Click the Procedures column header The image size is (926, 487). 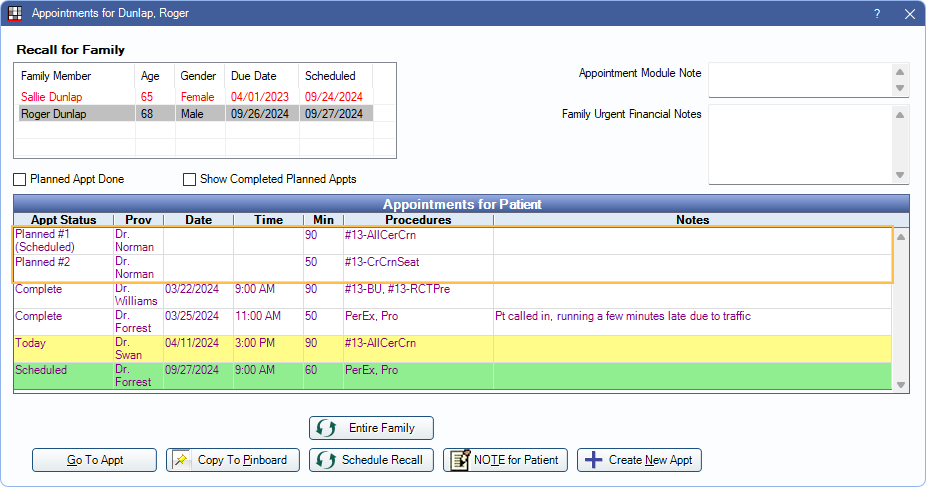pos(417,220)
